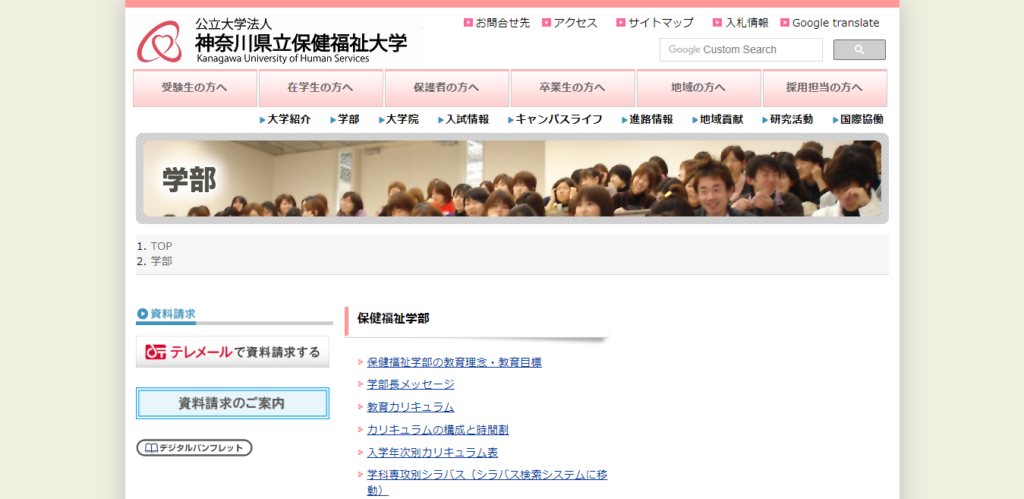Image resolution: width=1024 pixels, height=499 pixels.
Task: Open the デジタルパンフレット button
Action: [x=194, y=448]
